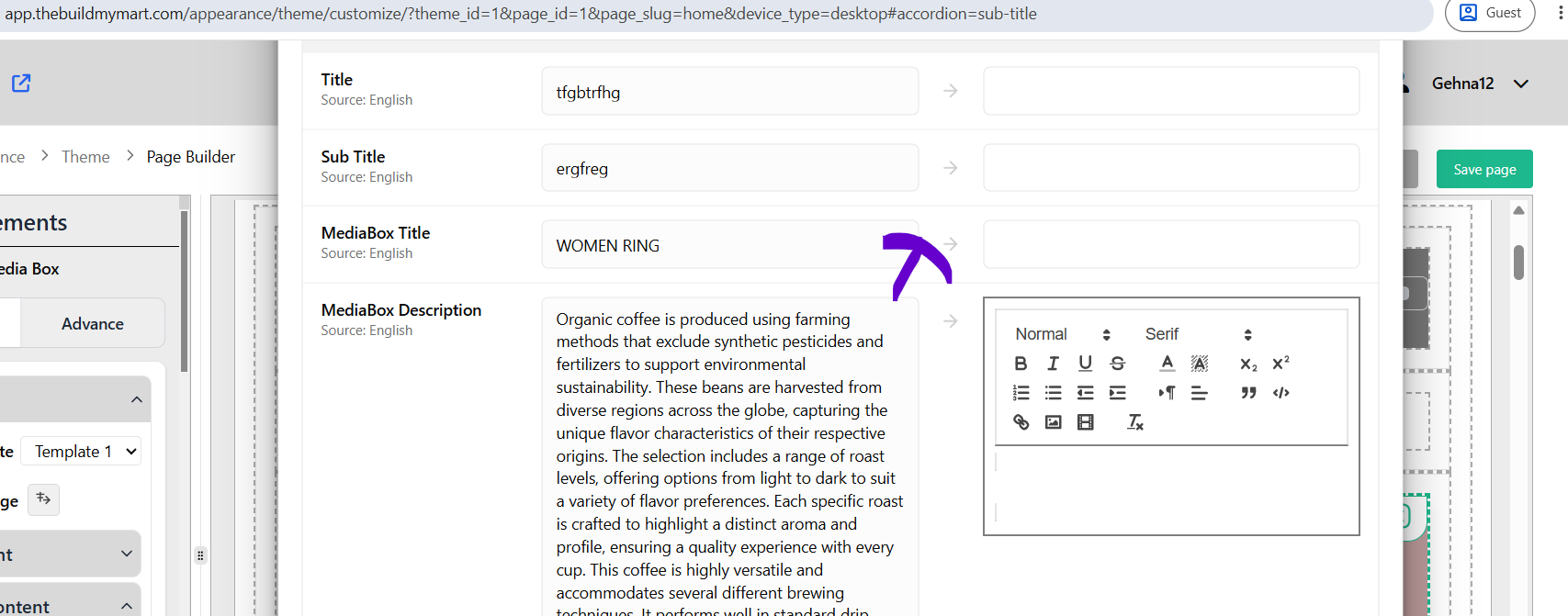Click the page preview scrollbar up arrow
The height and width of the screenshot is (616, 1568).
[x=1518, y=211]
